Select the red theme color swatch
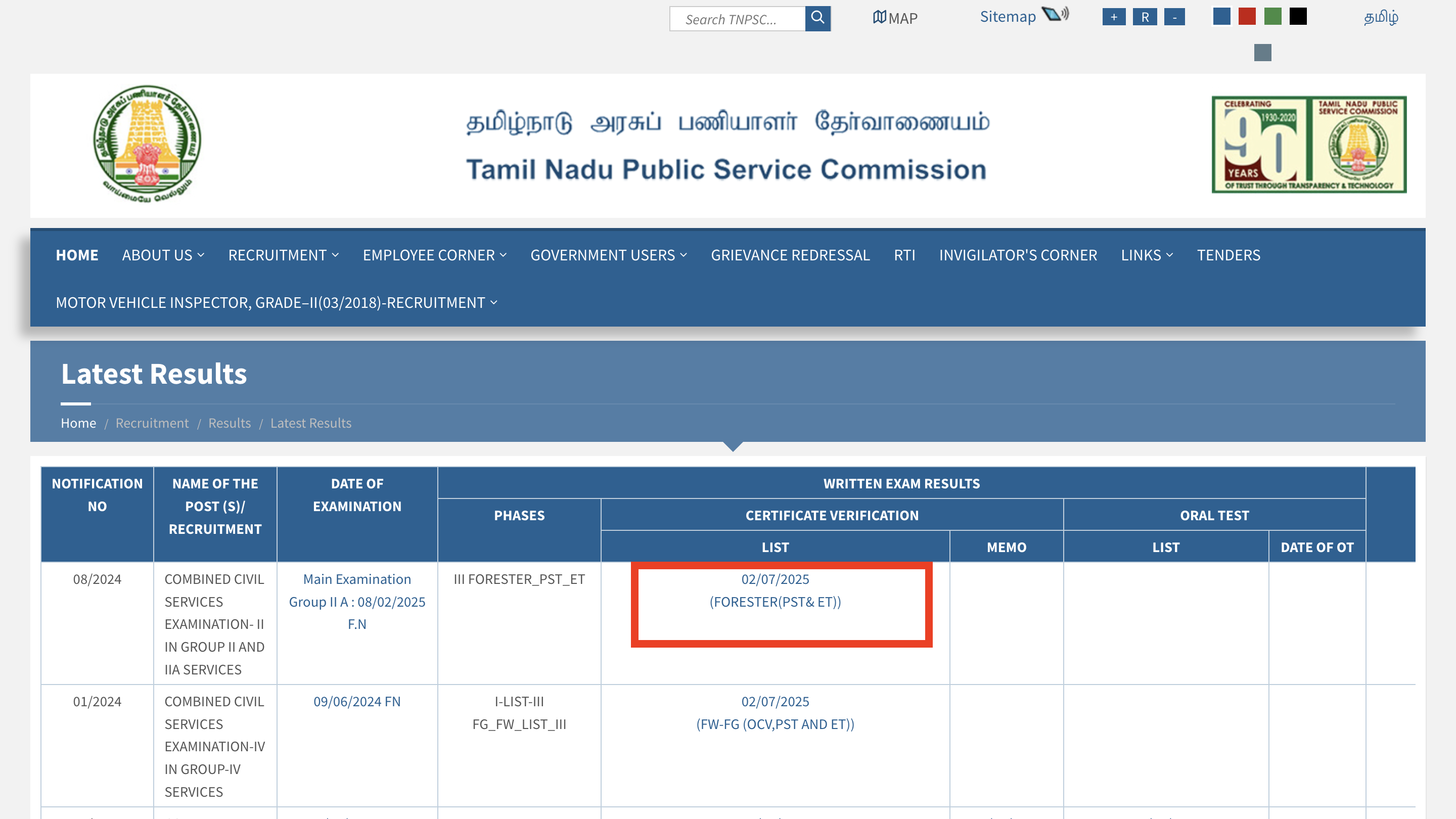1456x819 pixels. pos(1247,16)
